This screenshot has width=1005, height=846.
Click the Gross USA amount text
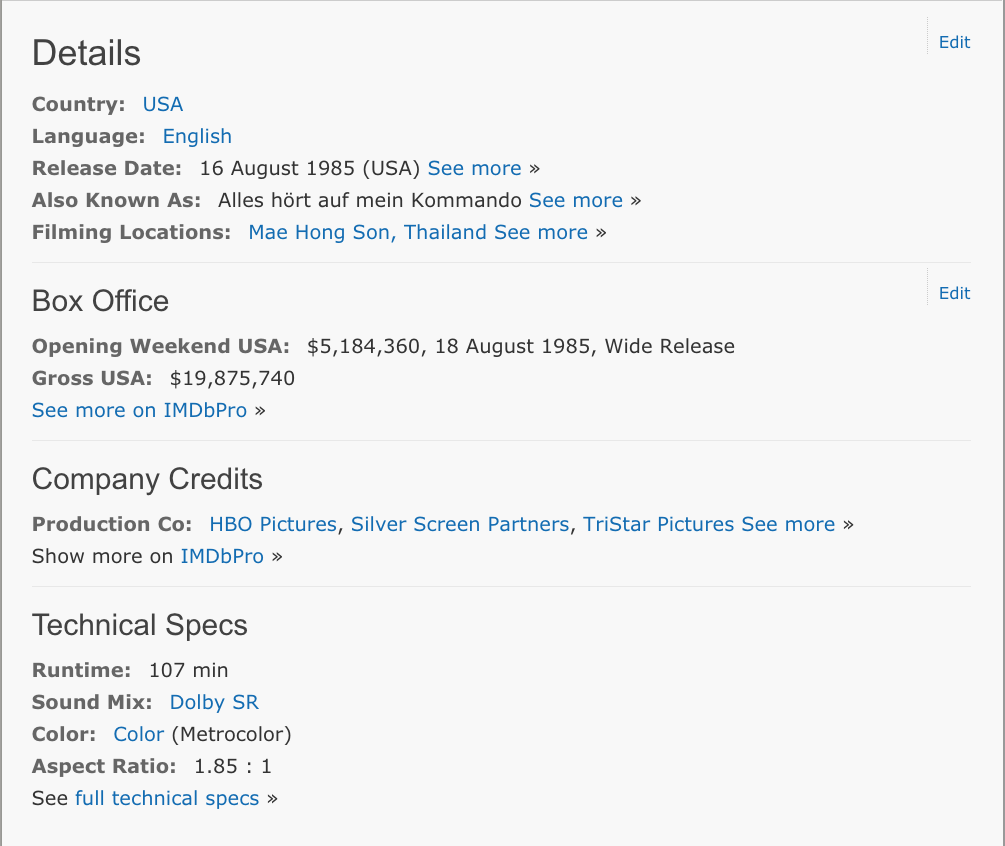(232, 378)
